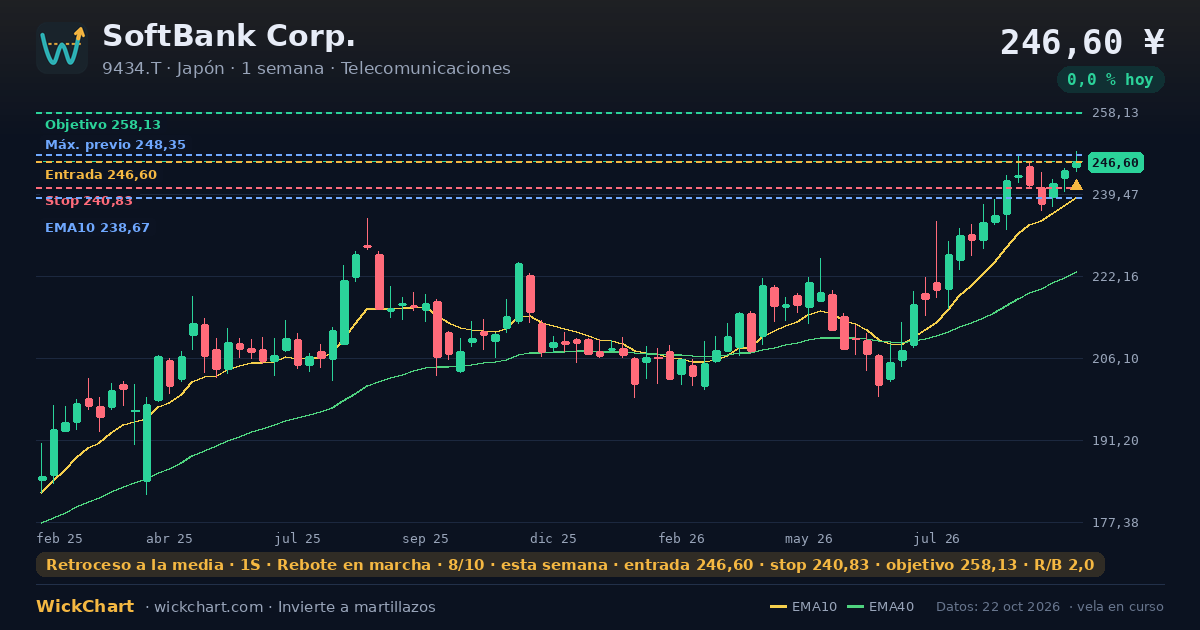Image resolution: width=1200 pixels, height=630 pixels.
Task: Click the green 246,60 current price tag
Action: 1116,163
